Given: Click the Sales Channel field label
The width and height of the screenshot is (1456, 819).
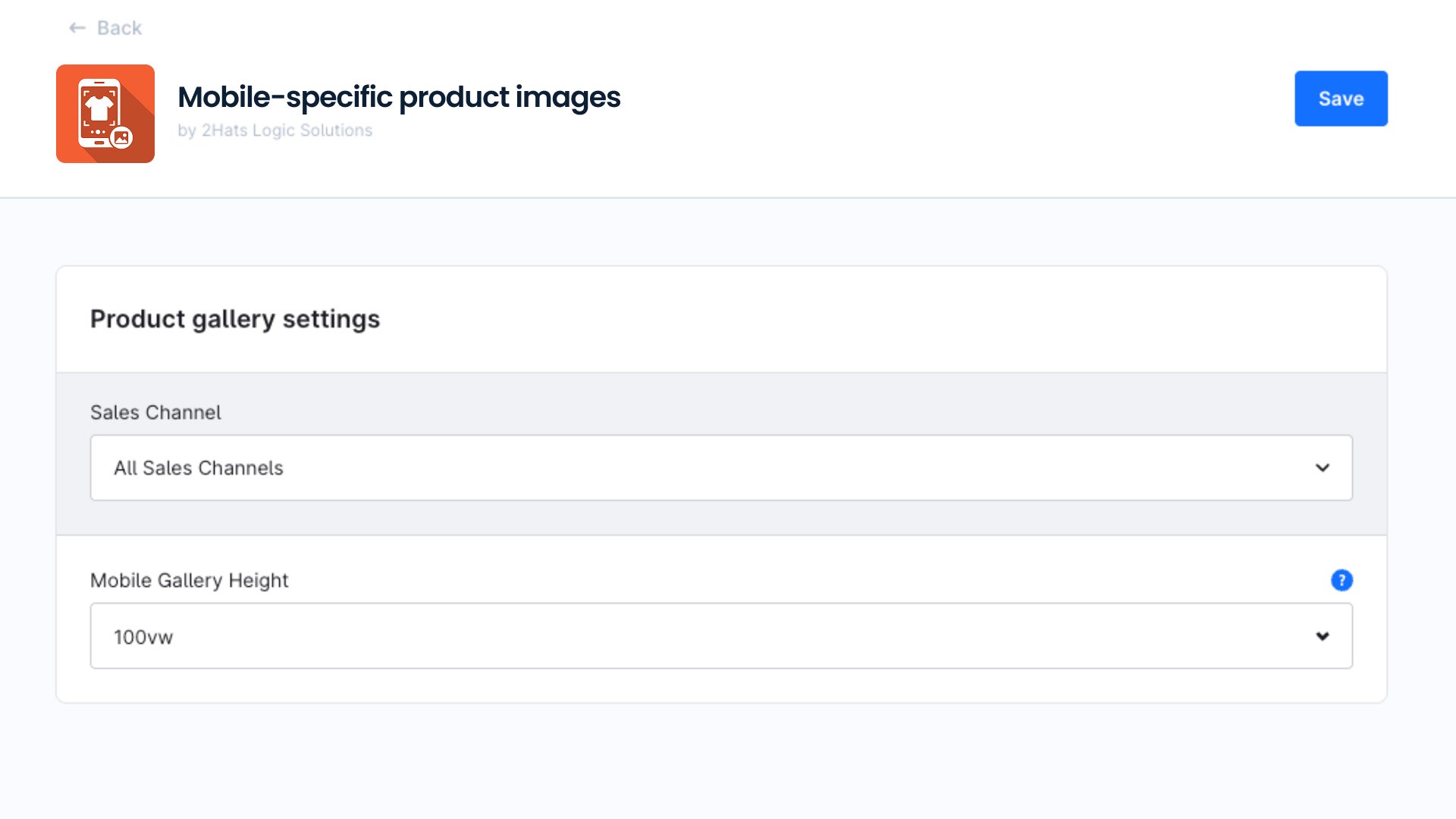Looking at the screenshot, I should pos(155,413).
